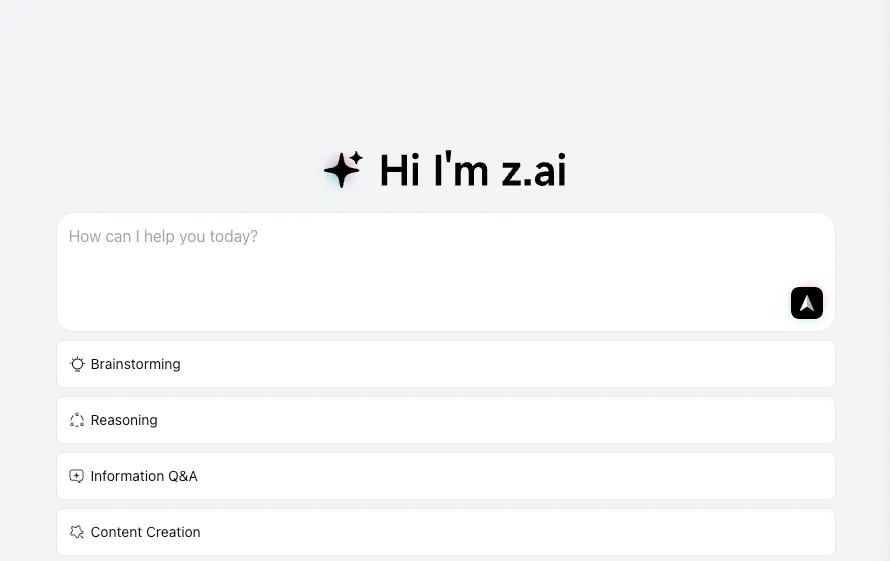
Task: Choose the Reasoning suggestion label
Action: 124,420
